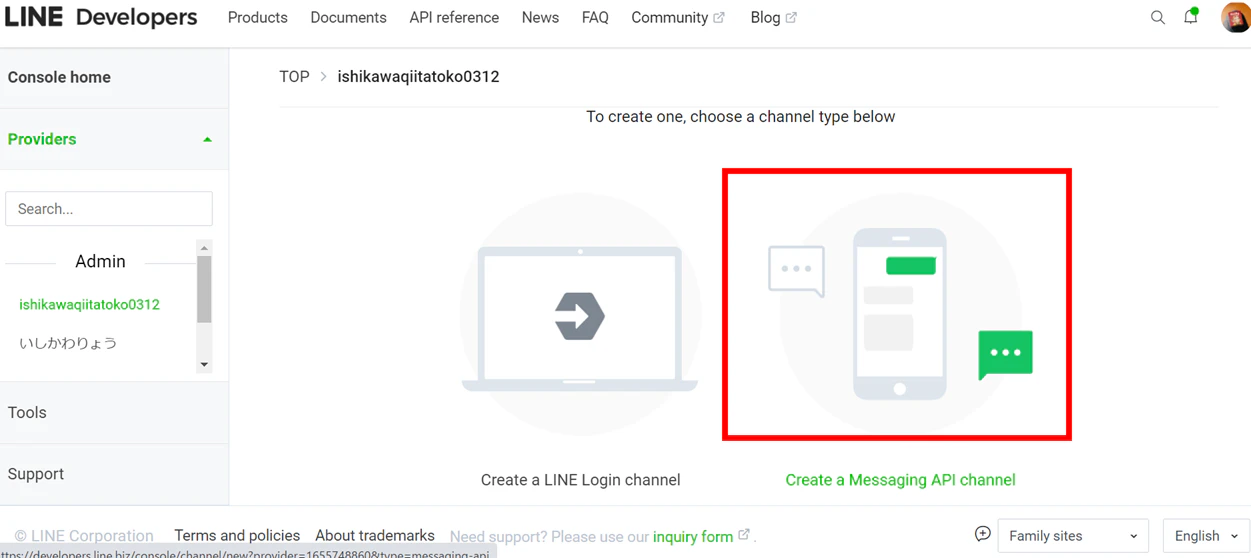Click the provider list scroll-down arrow
Viewport: 1251px width, 558px height.
(x=204, y=365)
